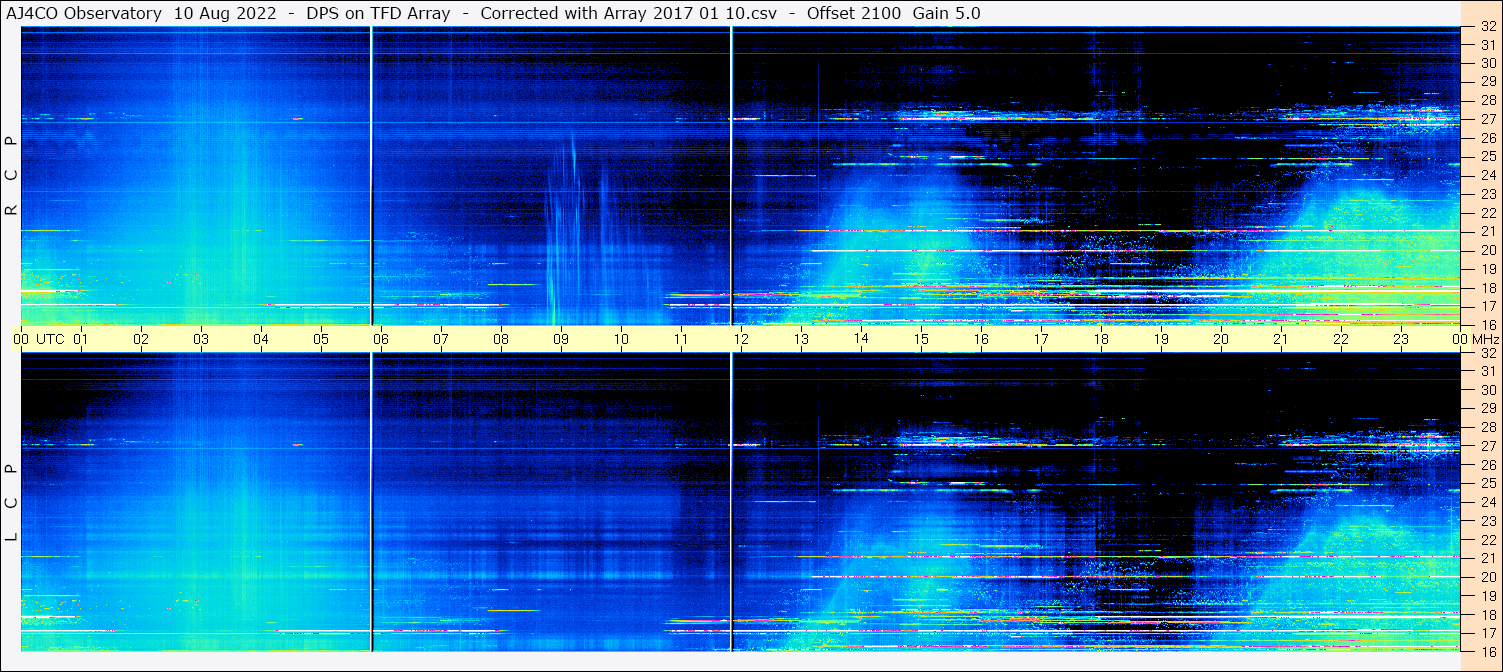Click the vertical marker line before 06 UTC in RCP panel
1503x672 pixels.
tap(371, 176)
